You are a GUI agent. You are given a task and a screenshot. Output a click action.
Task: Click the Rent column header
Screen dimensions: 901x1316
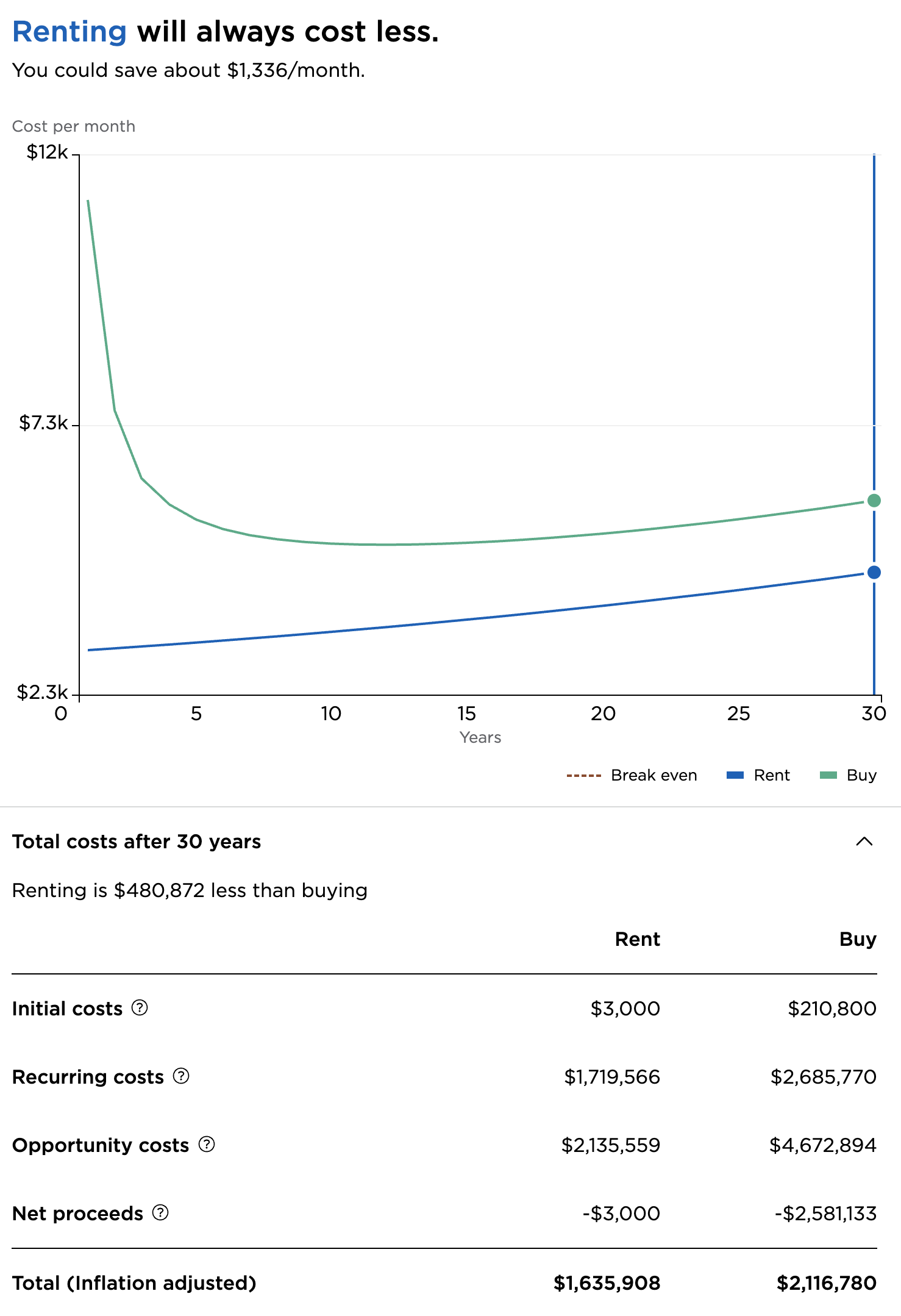coord(637,939)
